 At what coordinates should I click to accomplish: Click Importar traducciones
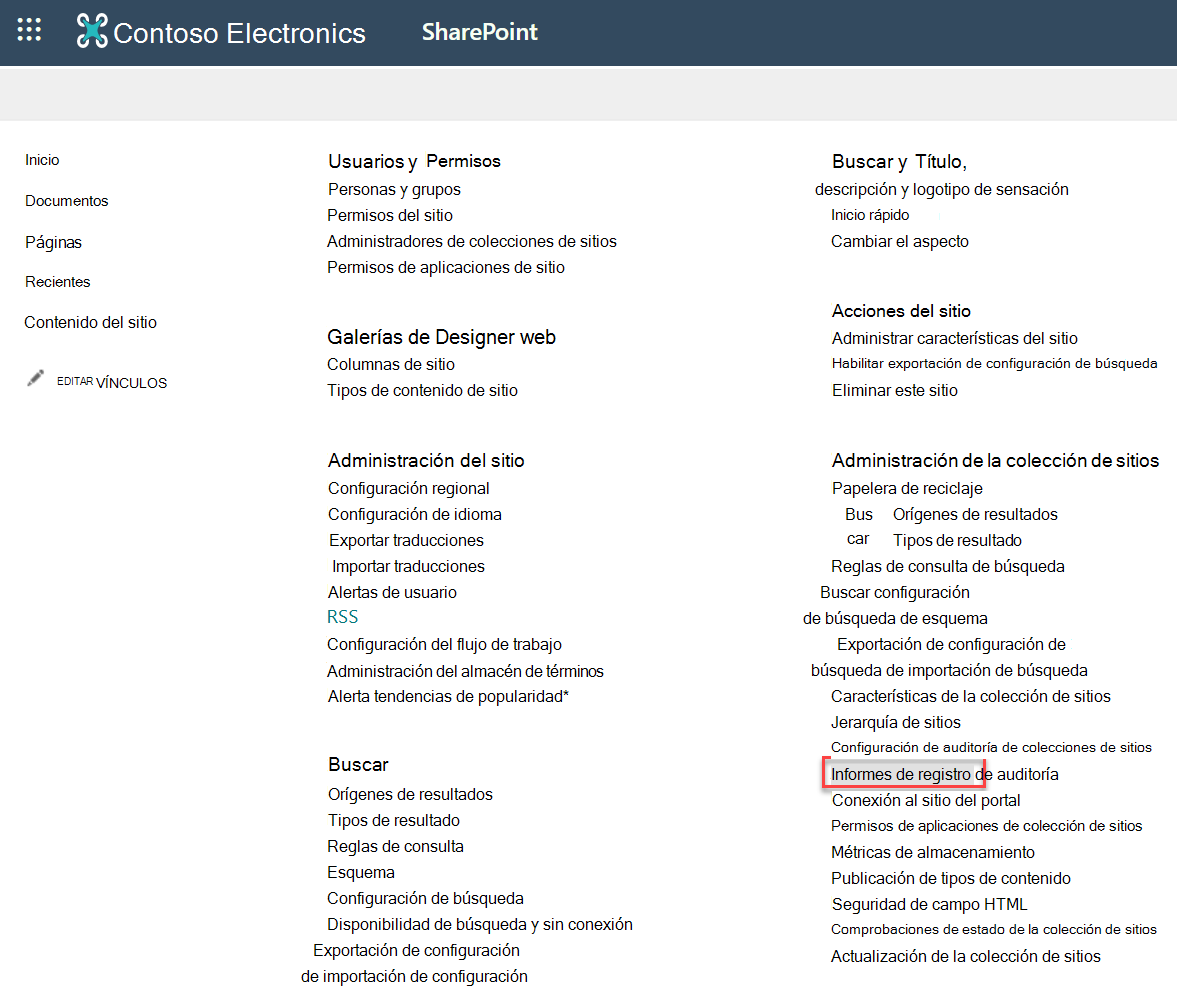pyautogui.click(x=408, y=567)
